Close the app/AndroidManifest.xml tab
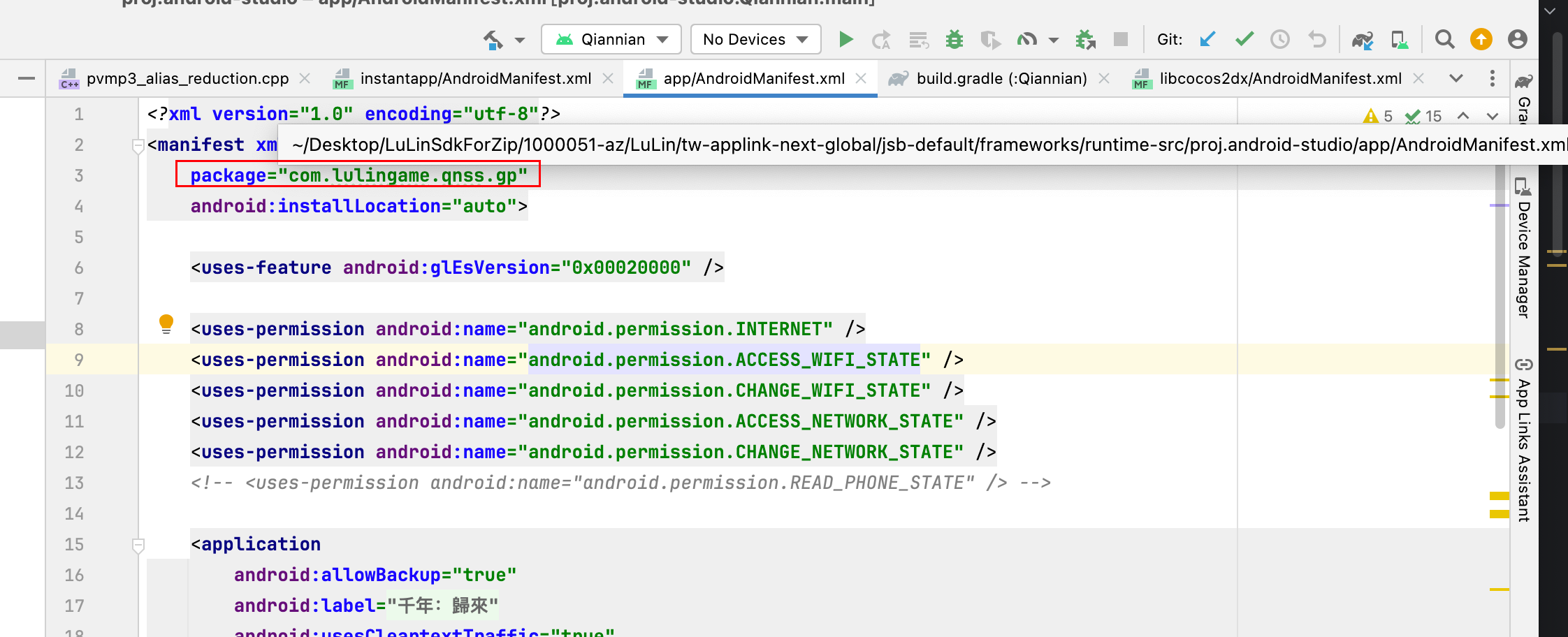Viewport: 1568px width, 637px height. coord(862,78)
